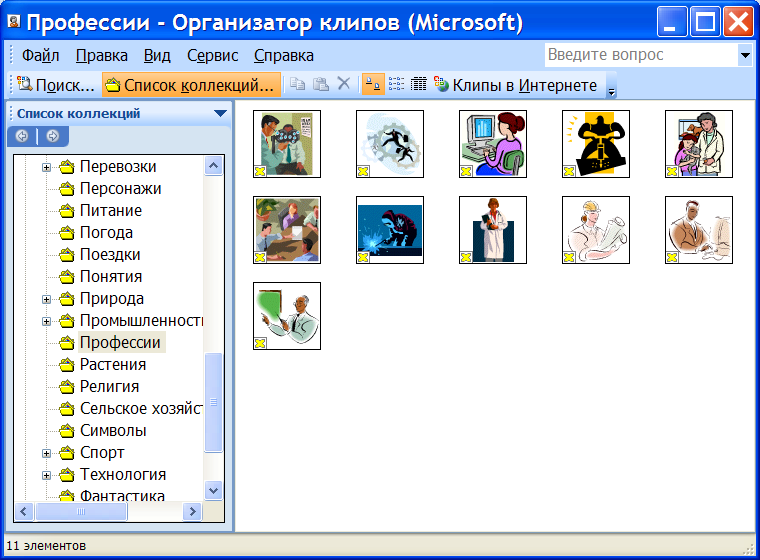The image size is (760, 560).
Task: Select the Персонажи collection
Action: click(120, 189)
